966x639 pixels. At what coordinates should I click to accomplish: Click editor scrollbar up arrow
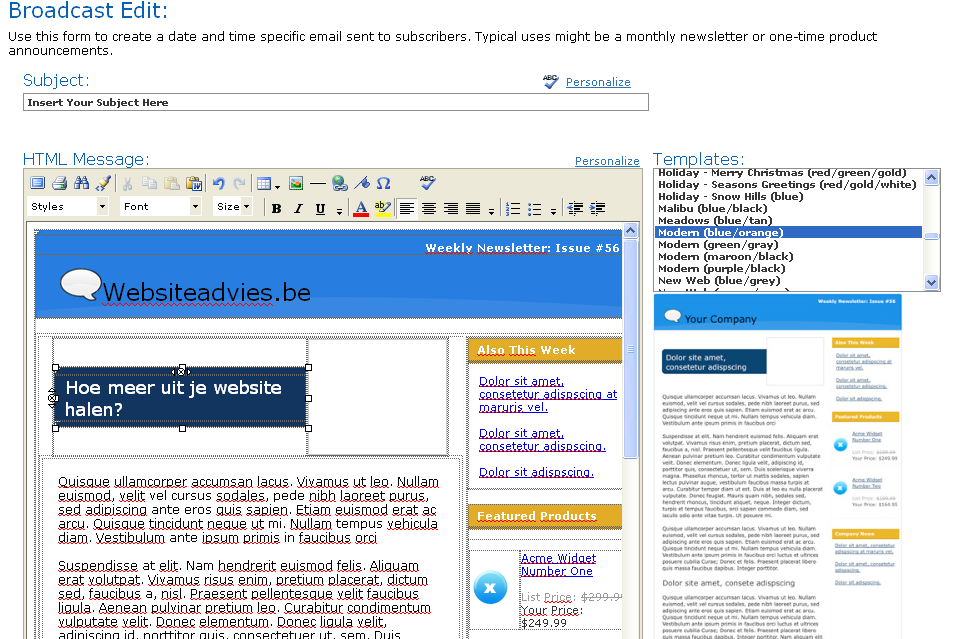click(630, 231)
